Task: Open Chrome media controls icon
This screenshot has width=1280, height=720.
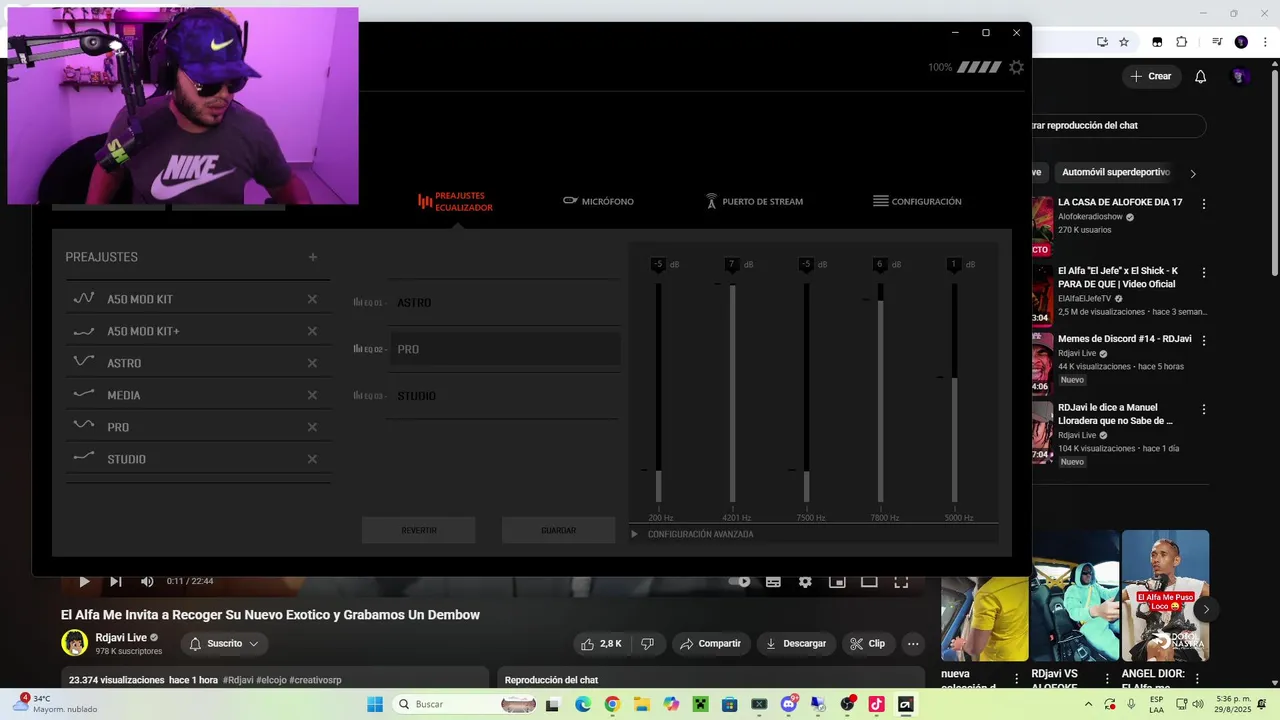Action: 1217,42
